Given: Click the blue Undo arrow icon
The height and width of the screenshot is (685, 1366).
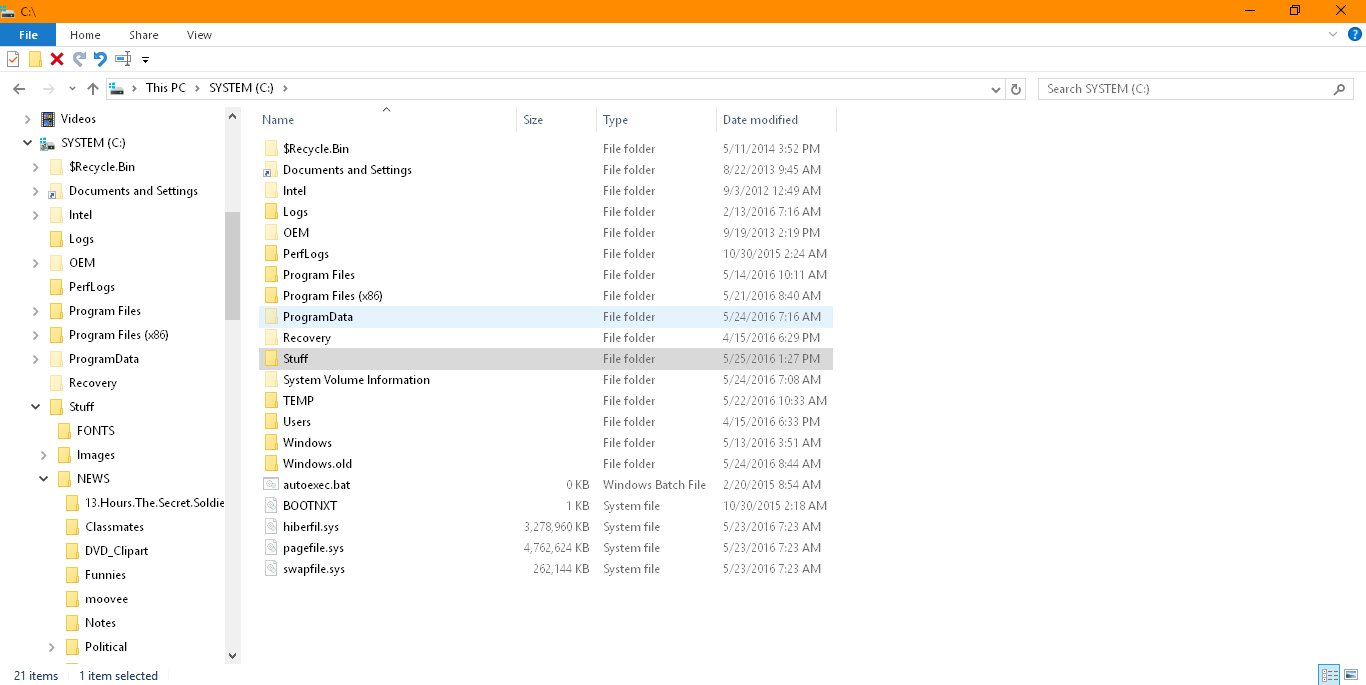Looking at the screenshot, I should [x=100, y=59].
